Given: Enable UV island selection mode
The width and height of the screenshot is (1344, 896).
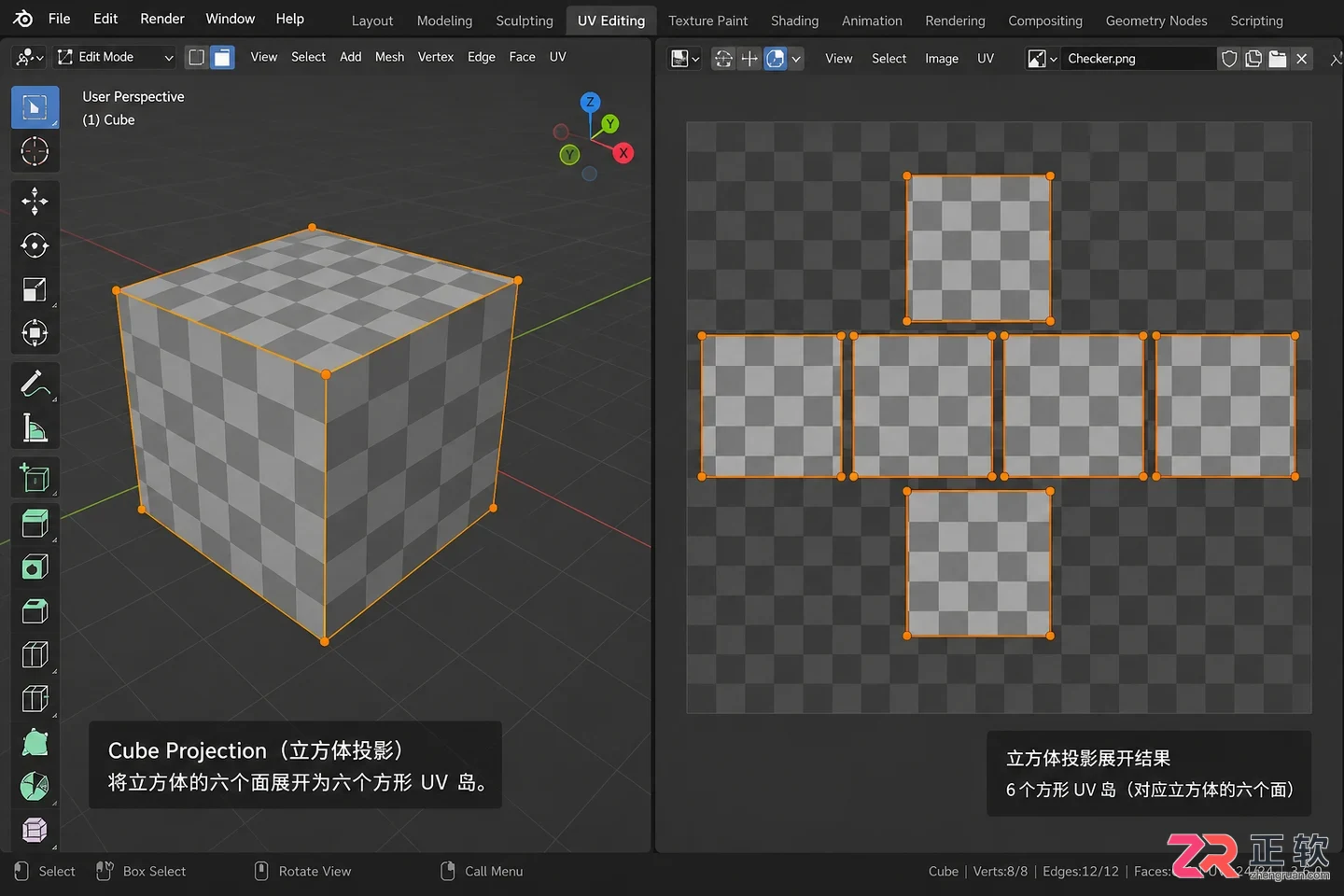Looking at the screenshot, I should pos(775,59).
